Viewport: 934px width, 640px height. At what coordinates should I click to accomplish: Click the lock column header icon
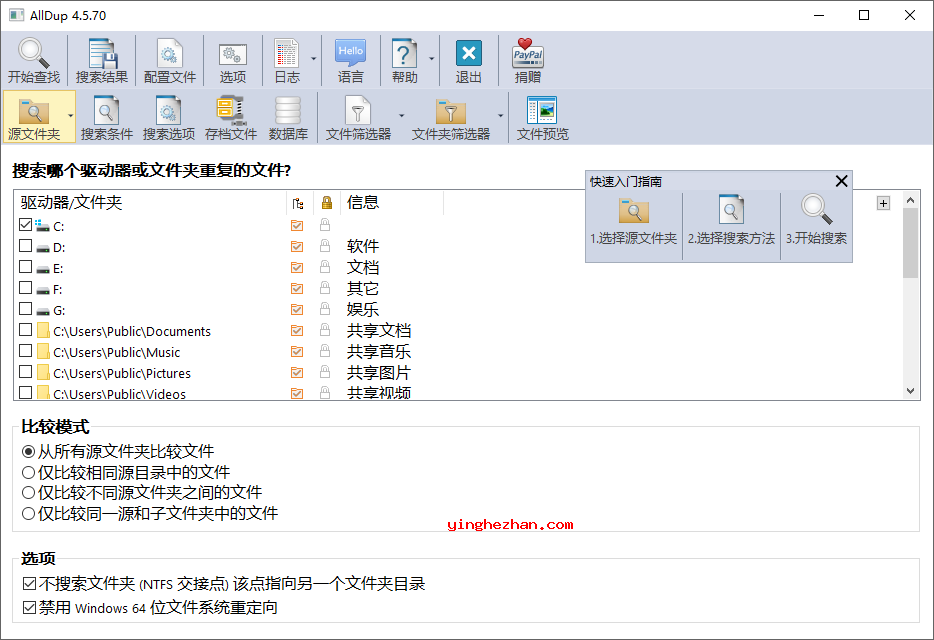pyautogui.click(x=326, y=203)
